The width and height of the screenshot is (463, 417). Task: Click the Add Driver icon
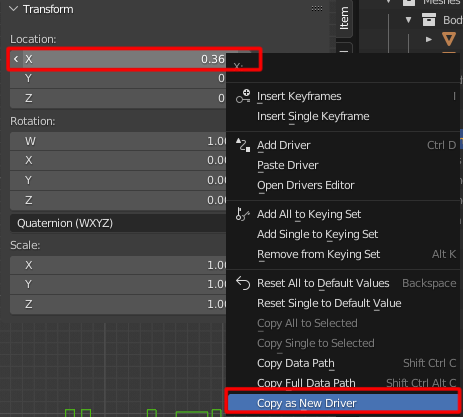click(243, 145)
